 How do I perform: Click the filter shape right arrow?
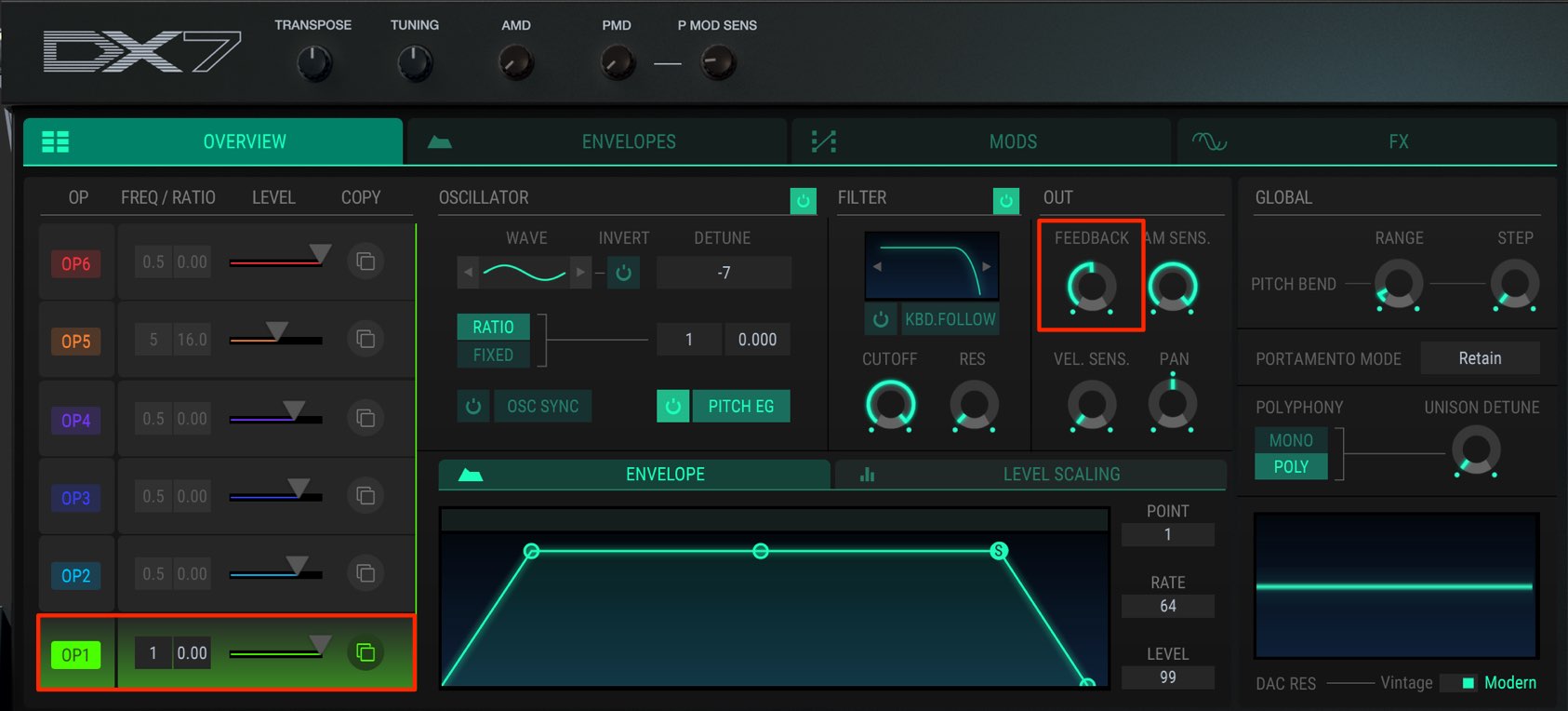987,266
